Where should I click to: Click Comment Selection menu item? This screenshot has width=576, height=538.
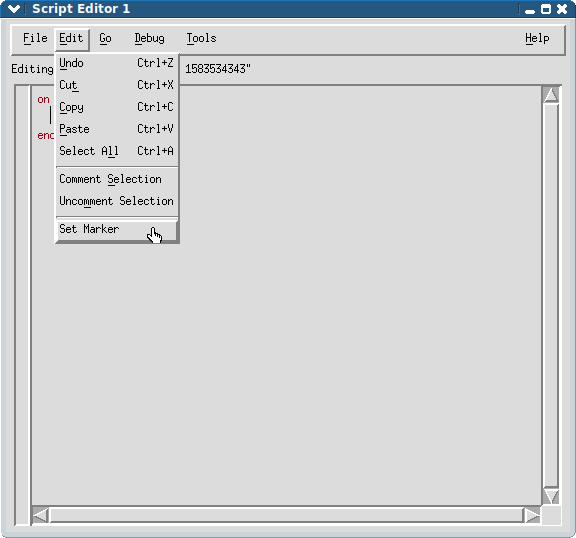pos(117,179)
